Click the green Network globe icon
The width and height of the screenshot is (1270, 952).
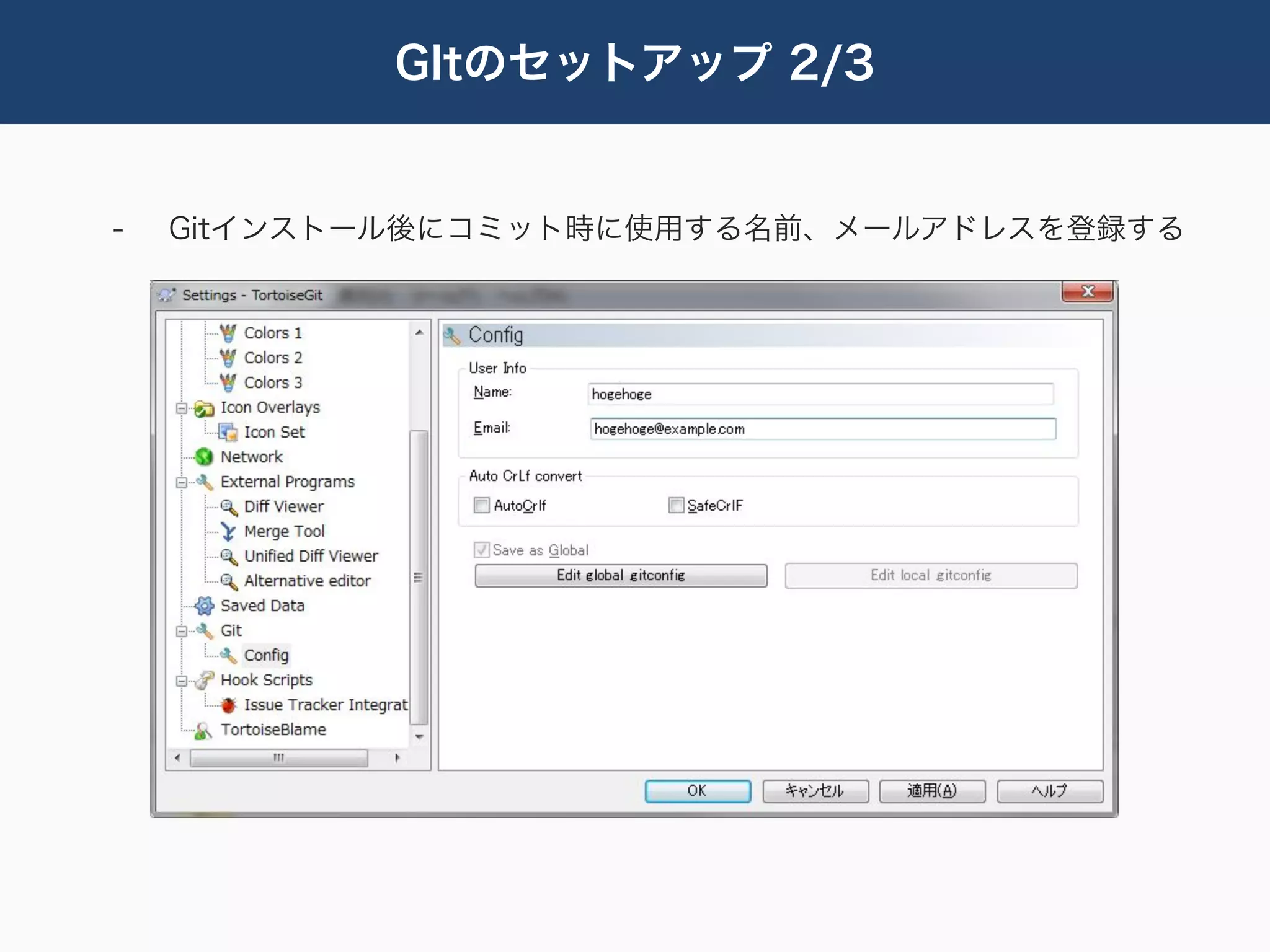[204, 457]
